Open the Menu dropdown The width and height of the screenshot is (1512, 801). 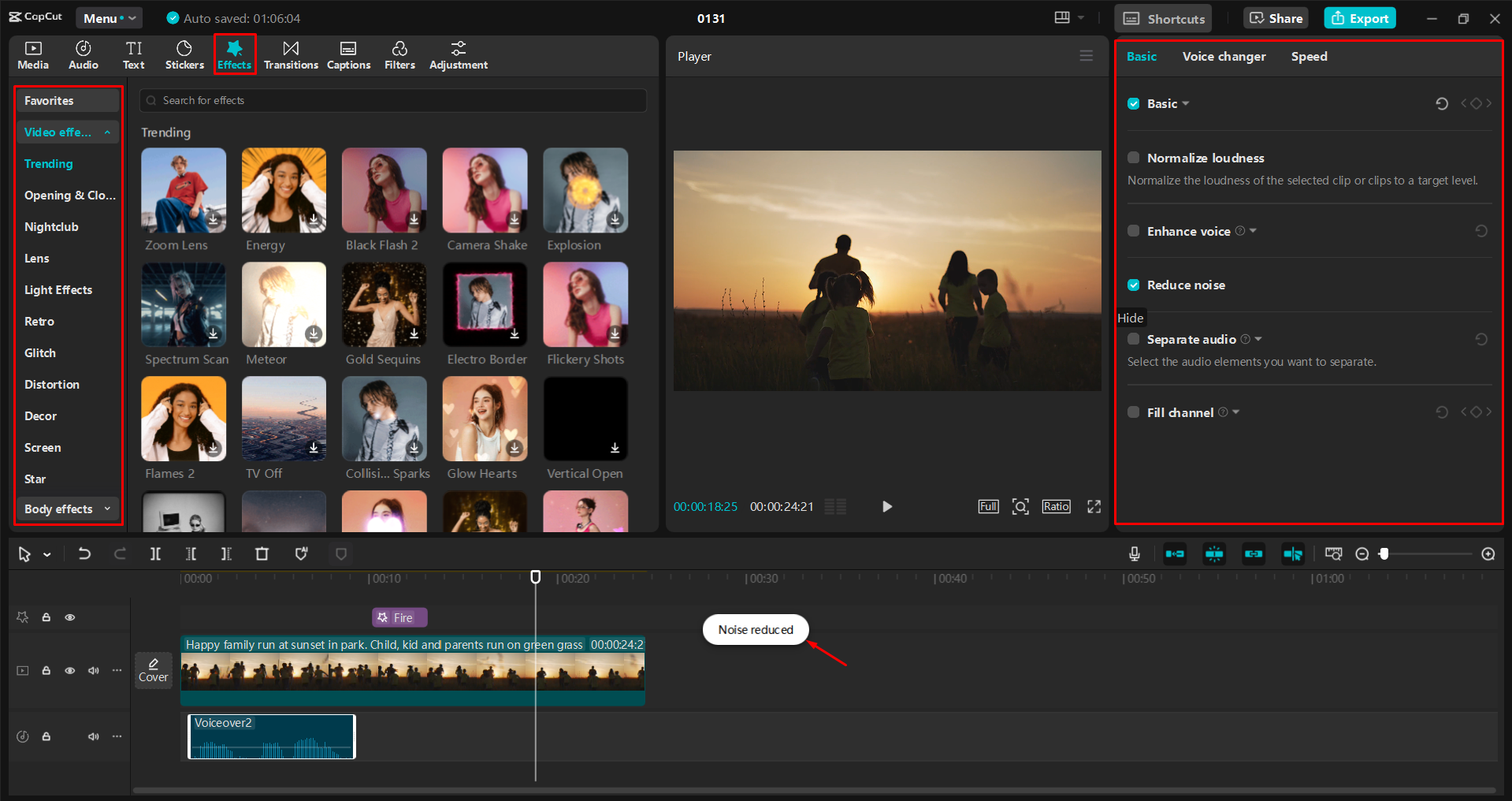click(x=109, y=17)
